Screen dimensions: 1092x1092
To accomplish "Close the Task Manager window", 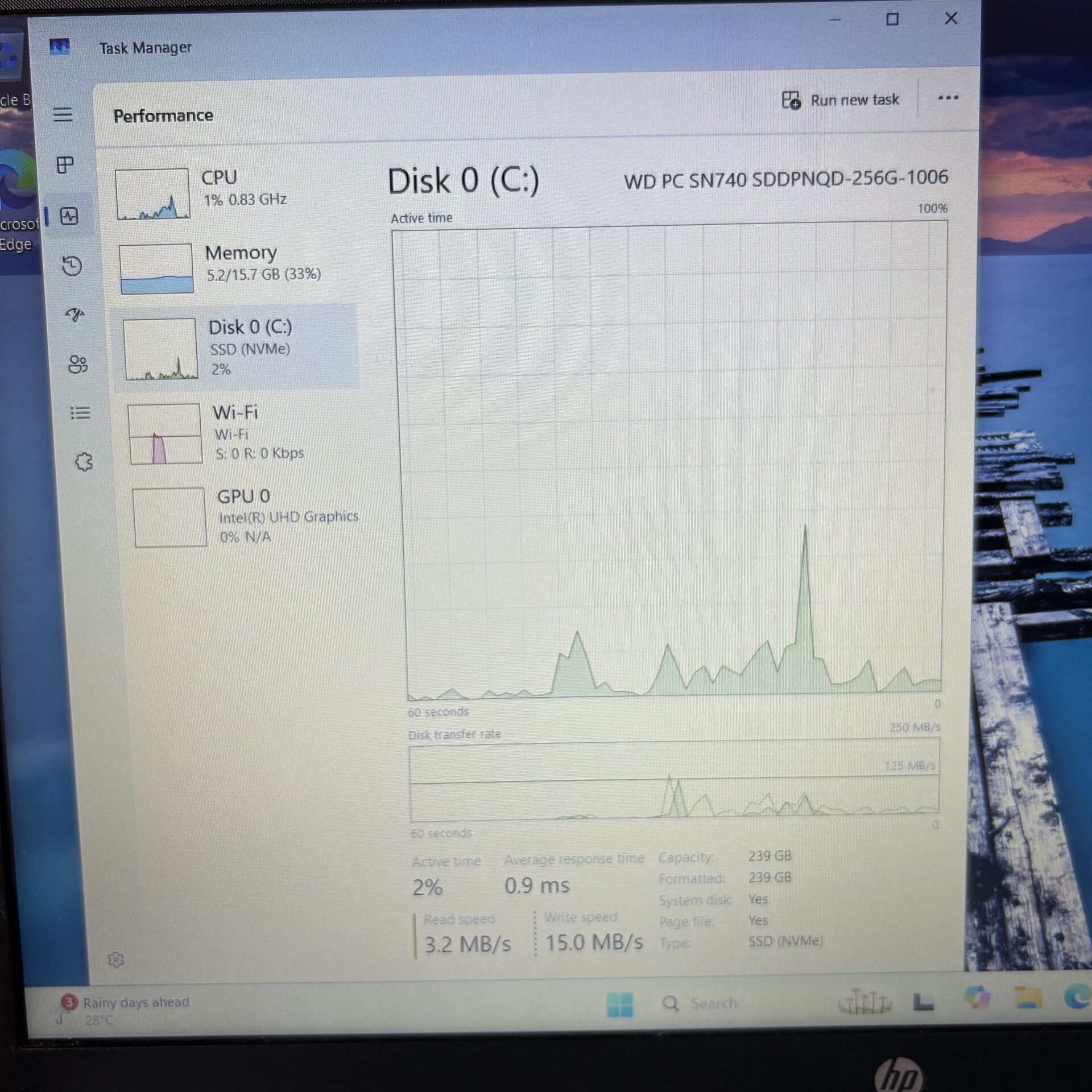I will tap(951, 19).
